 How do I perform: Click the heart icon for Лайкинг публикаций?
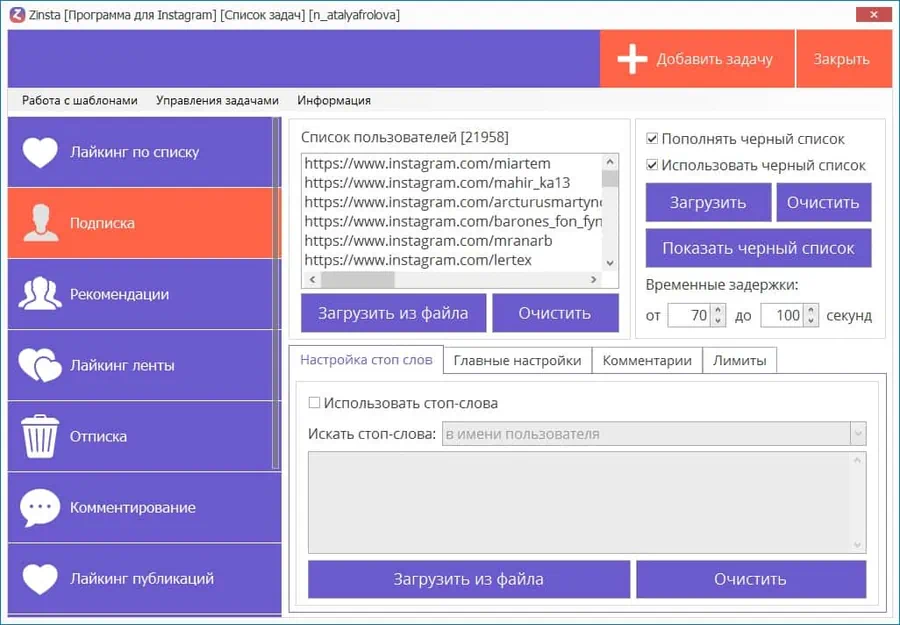(40, 579)
